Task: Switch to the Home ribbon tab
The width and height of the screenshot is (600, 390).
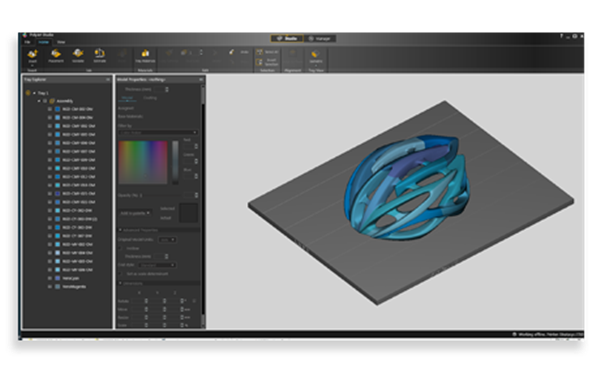Action: coord(44,42)
